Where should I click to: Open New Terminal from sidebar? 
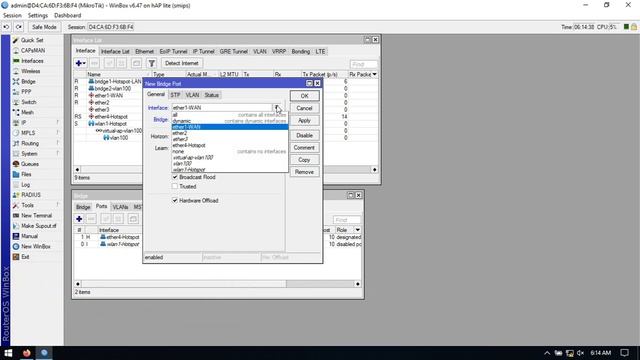(36, 216)
